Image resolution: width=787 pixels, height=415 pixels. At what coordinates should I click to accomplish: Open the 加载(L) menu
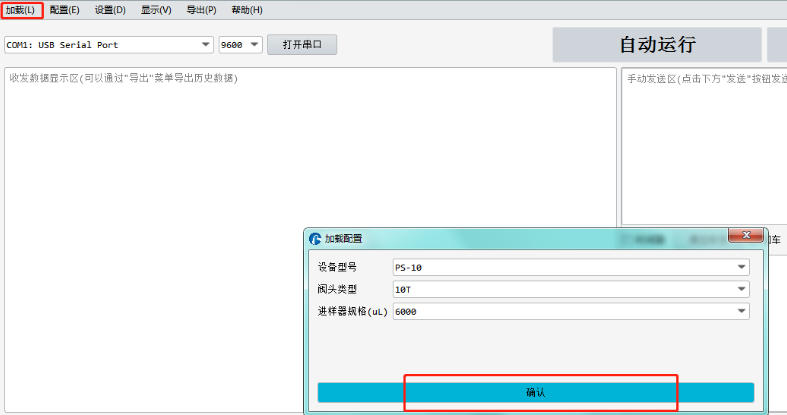(x=21, y=10)
